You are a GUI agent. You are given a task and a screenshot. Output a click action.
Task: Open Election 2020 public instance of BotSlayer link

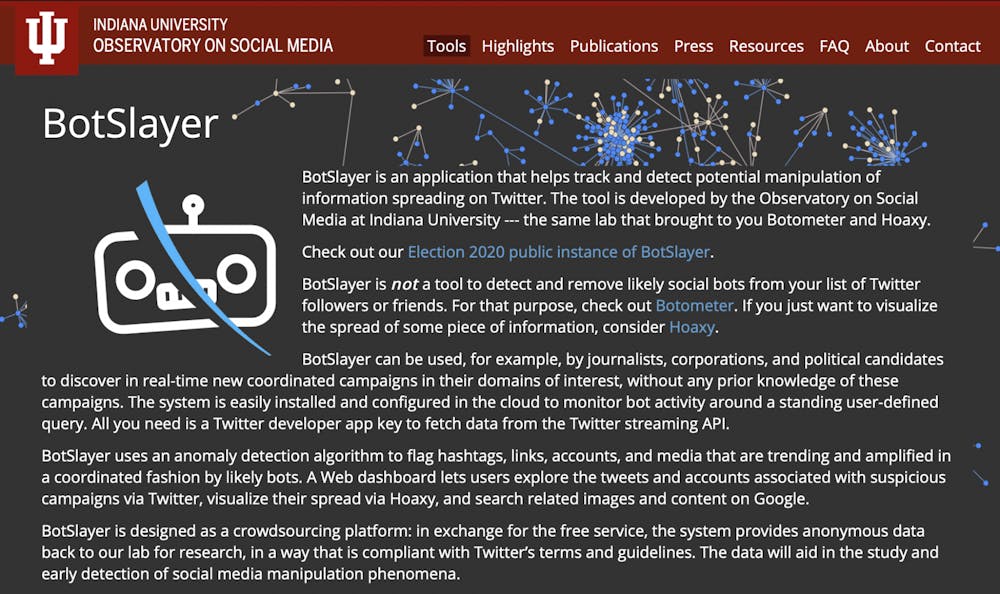click(x=559, y=252)
